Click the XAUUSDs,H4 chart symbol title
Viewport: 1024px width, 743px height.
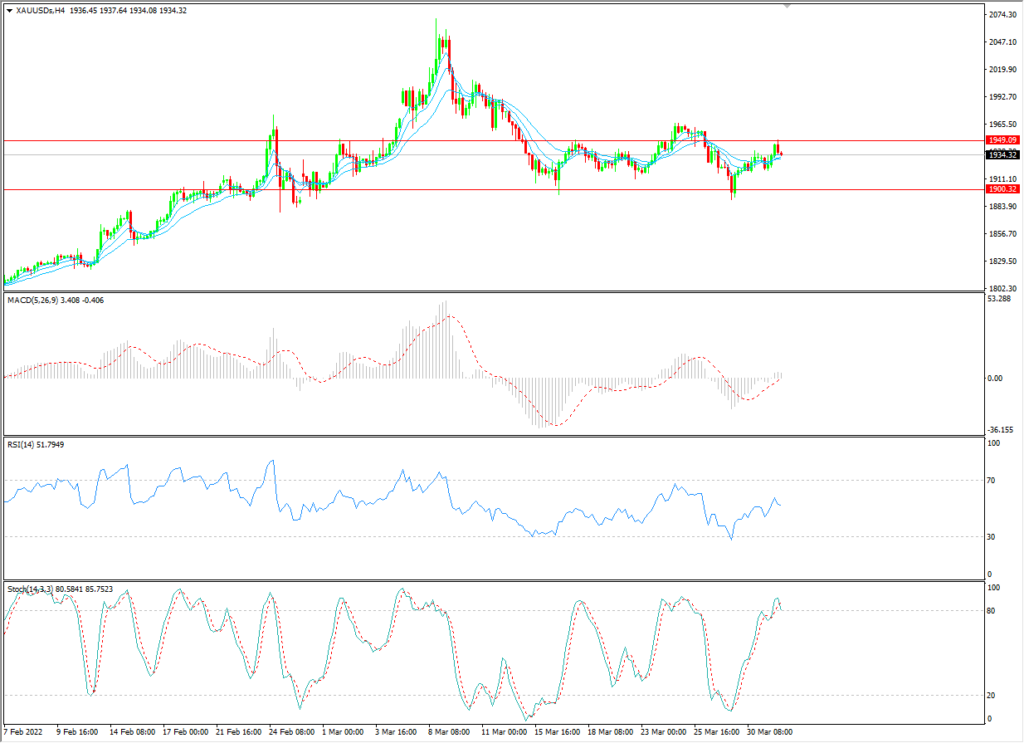(x=40, y=11)
